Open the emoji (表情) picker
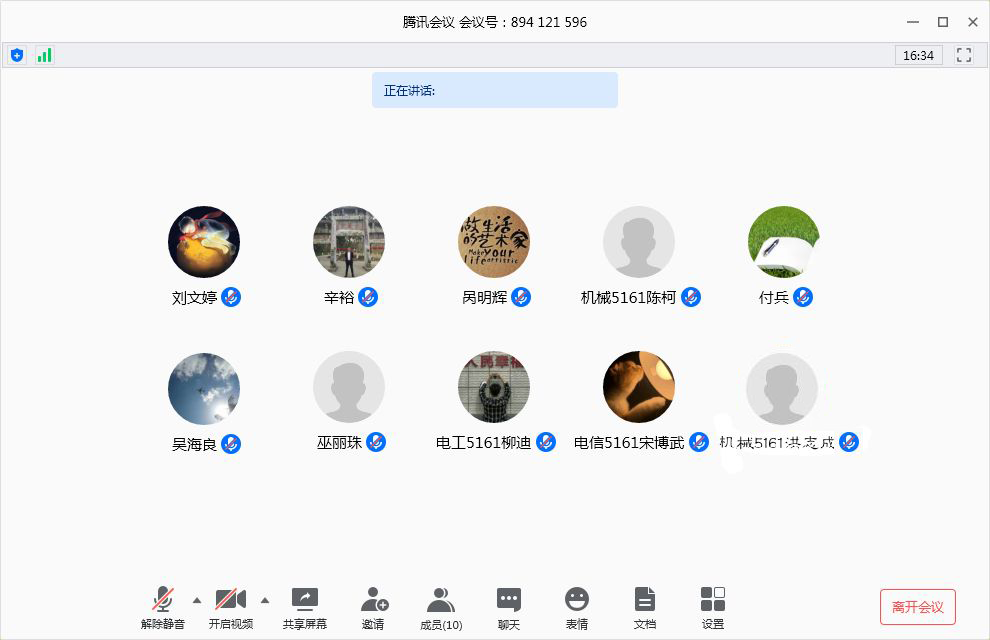 click(577, 607)
